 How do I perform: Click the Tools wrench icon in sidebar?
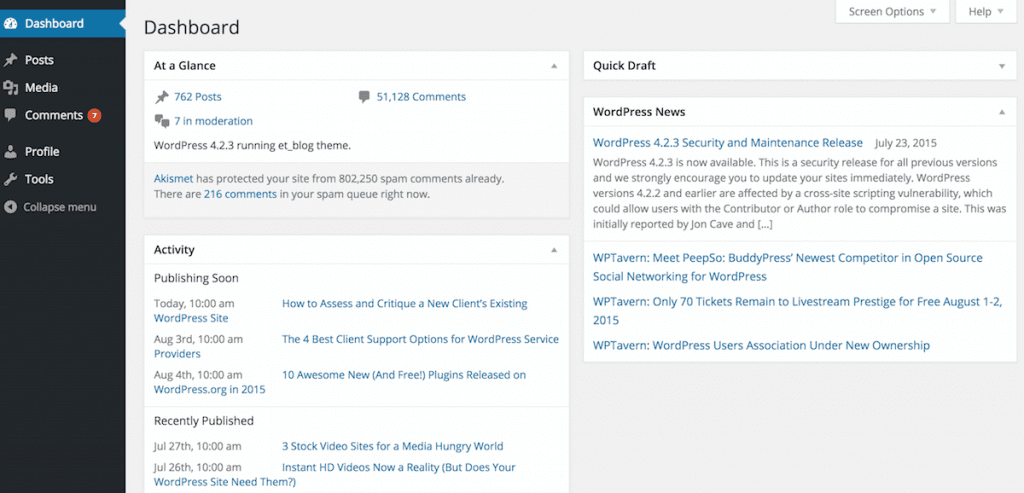(x=10, y=179)
